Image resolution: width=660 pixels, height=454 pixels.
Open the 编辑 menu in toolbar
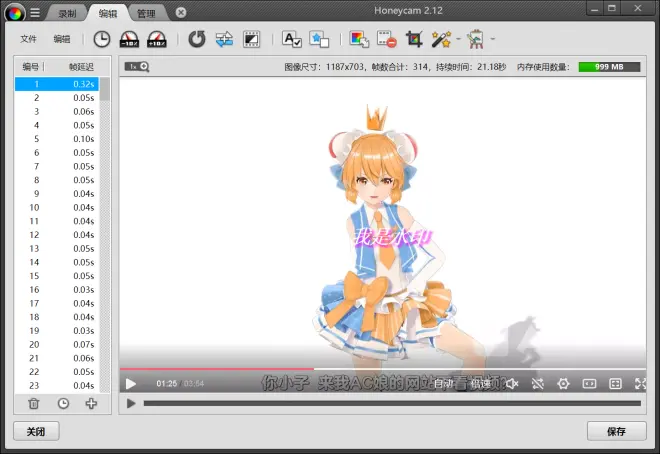[62, 39]
